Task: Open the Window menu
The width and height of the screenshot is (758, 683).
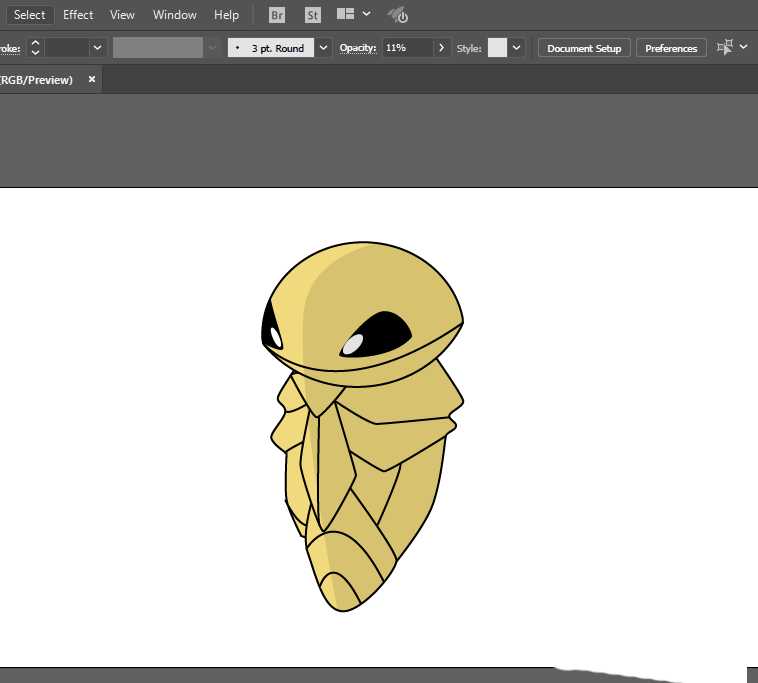Action: click(x=175, y=15)
